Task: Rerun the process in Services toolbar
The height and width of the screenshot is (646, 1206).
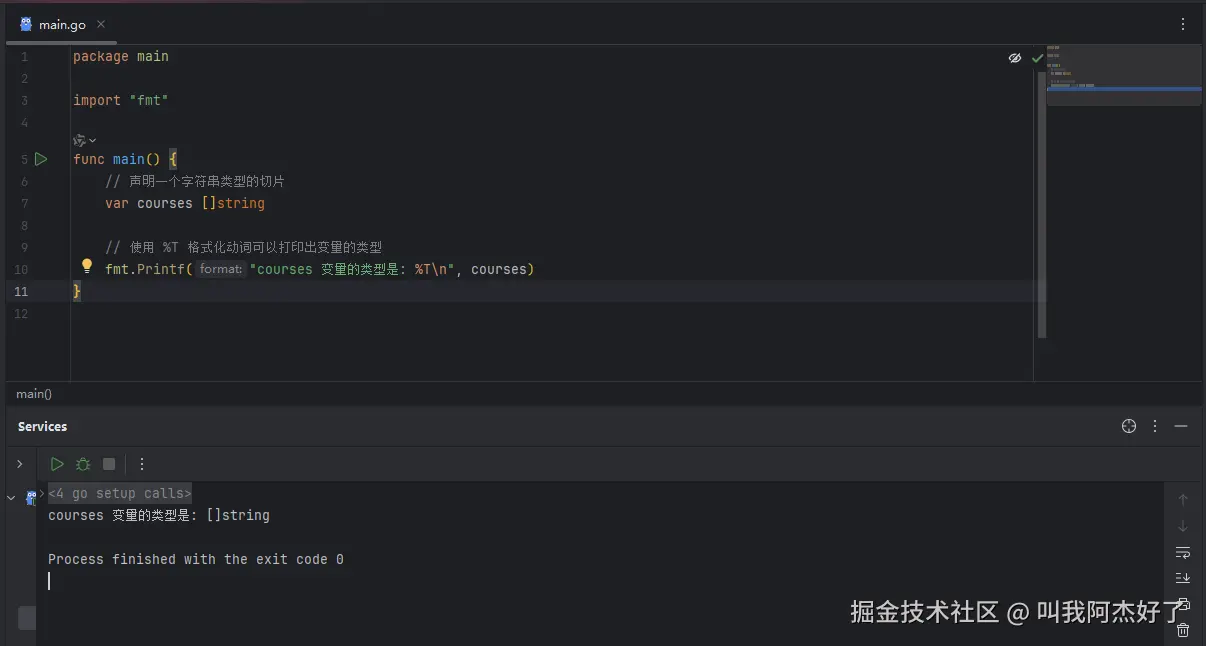Action: point(57,464)
